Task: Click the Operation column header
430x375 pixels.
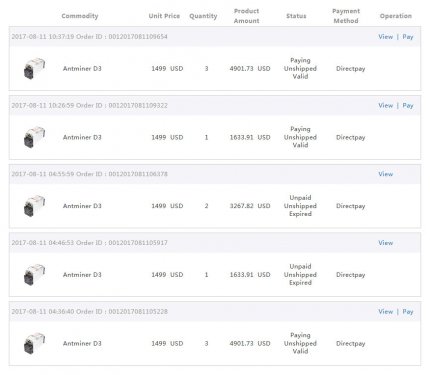Action: (396, 16)
